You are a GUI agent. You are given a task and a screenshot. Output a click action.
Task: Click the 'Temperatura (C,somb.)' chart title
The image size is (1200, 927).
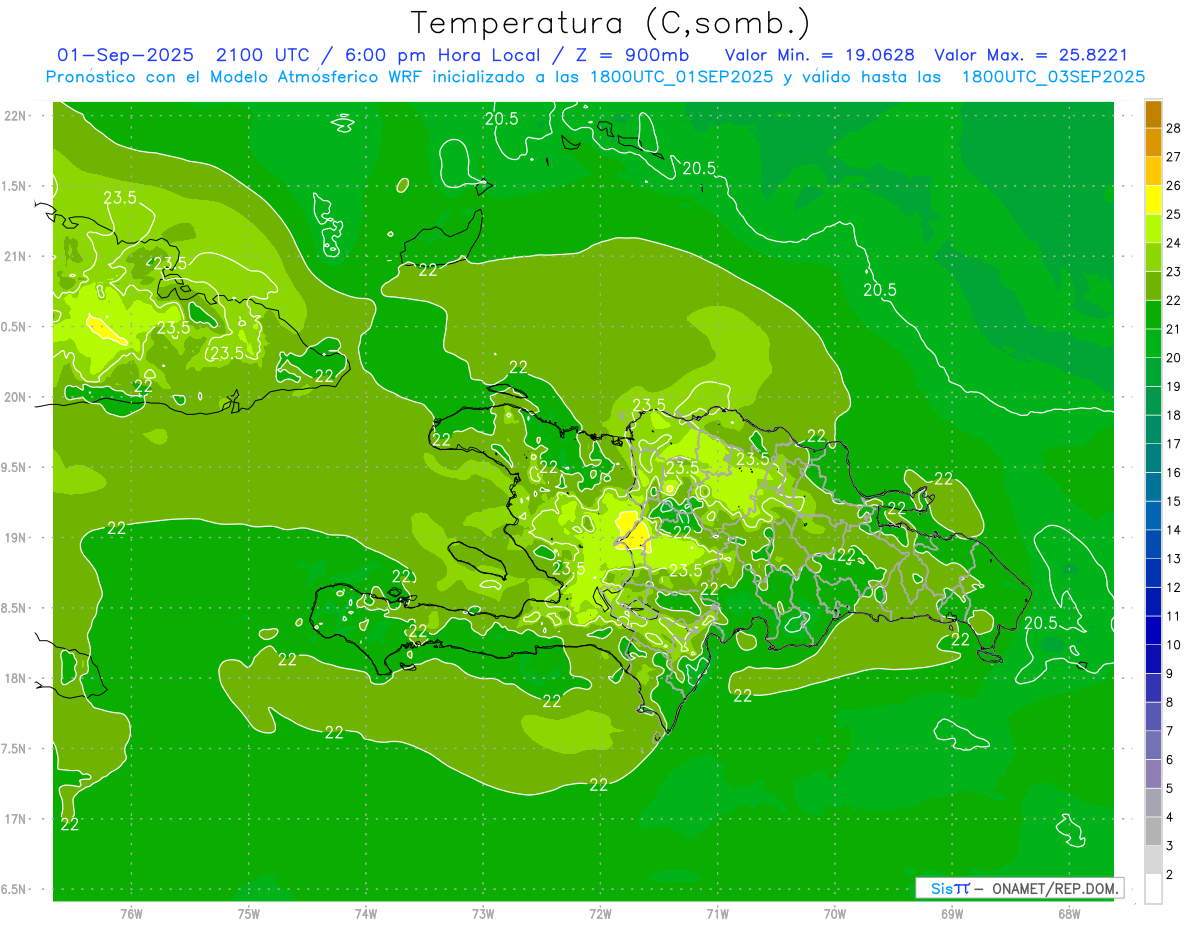tap(610, 23)
